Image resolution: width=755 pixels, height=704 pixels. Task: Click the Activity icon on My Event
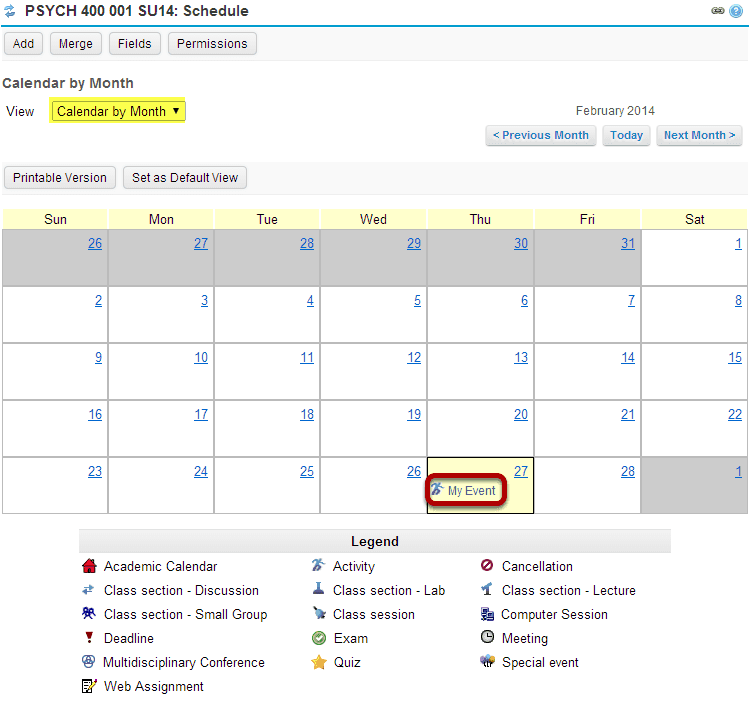437,489
